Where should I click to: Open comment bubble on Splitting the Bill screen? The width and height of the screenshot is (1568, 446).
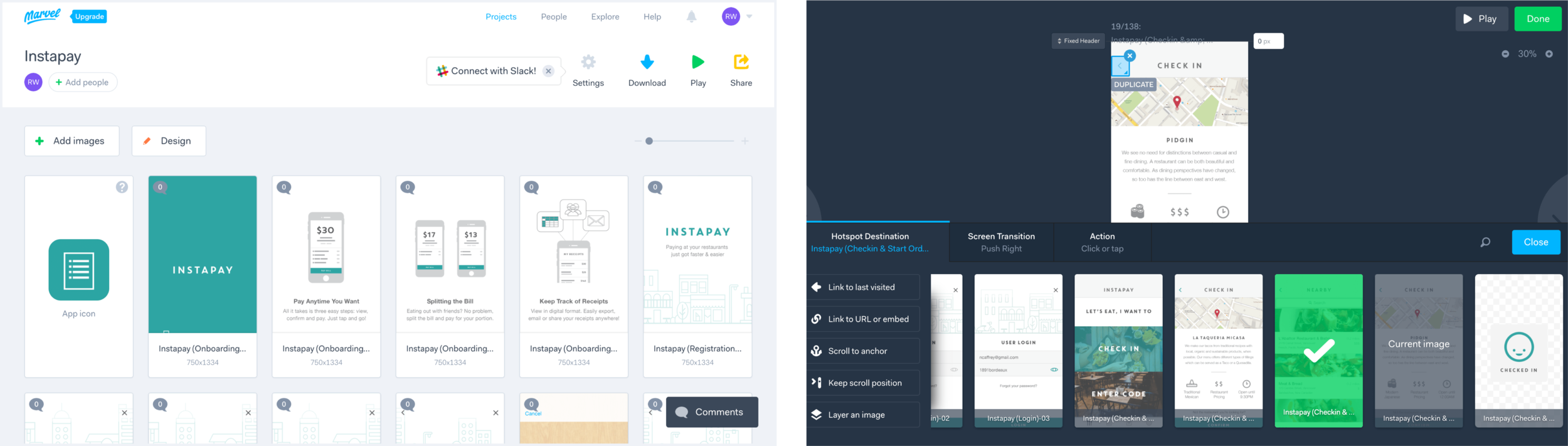coord(408,188)
